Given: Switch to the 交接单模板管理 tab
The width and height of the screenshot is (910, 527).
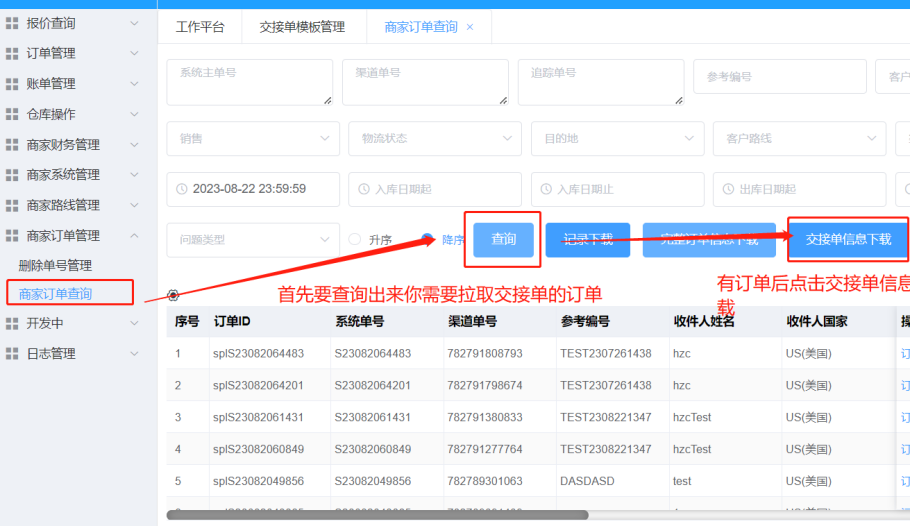Looking at the screenshot, I should point(301,27).
